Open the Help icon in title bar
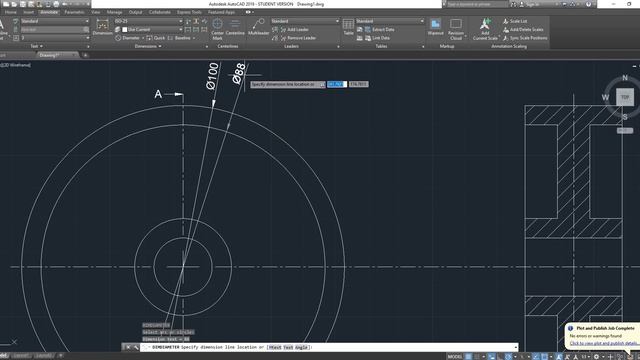Image resolution: width=640 pixels, height=360 pixels. (588, 4)
